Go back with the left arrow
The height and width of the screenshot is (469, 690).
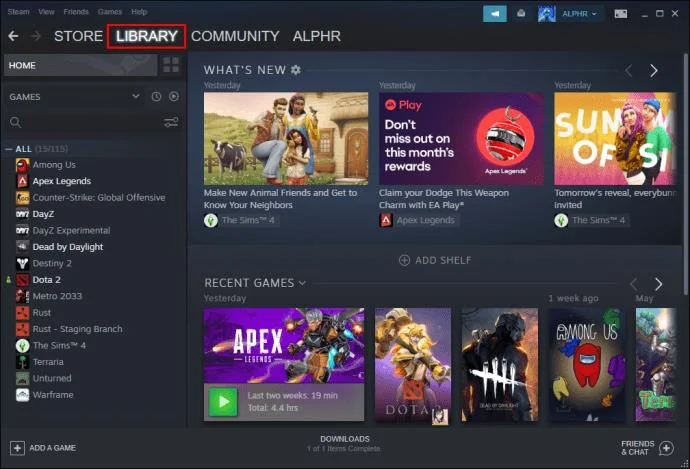coord(13,36)
